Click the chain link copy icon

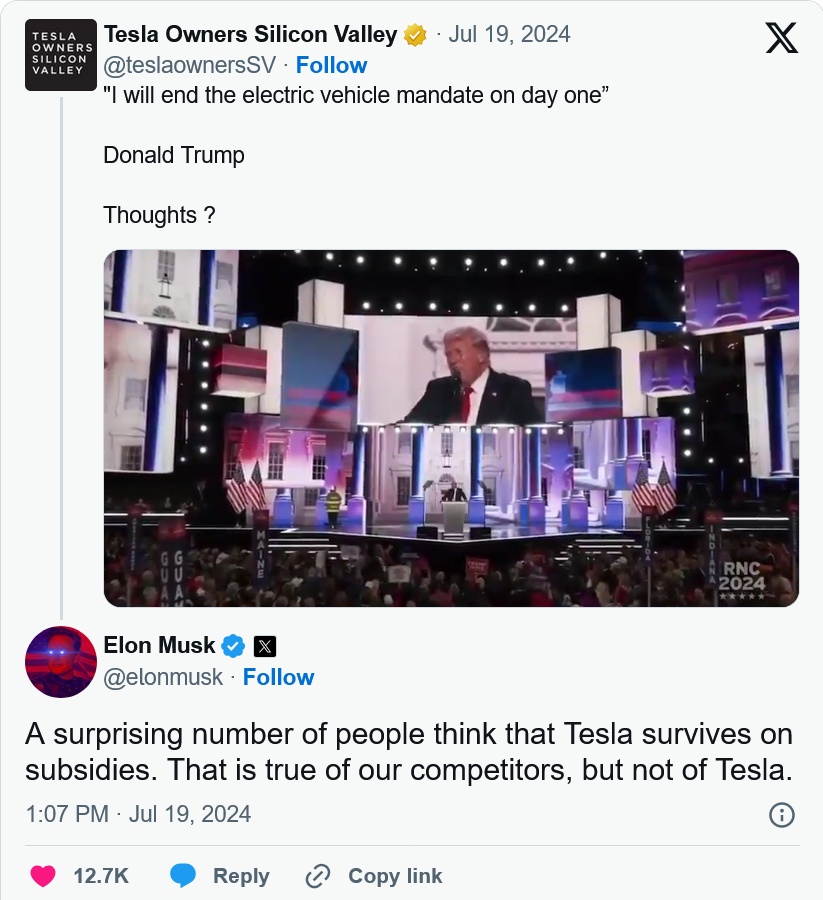[318, 876]
